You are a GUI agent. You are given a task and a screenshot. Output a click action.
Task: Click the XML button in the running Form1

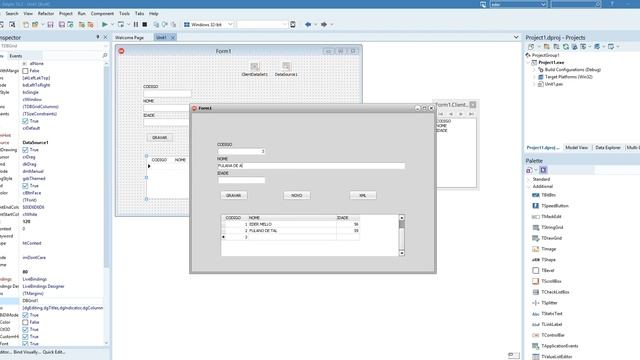click(363, 196)
